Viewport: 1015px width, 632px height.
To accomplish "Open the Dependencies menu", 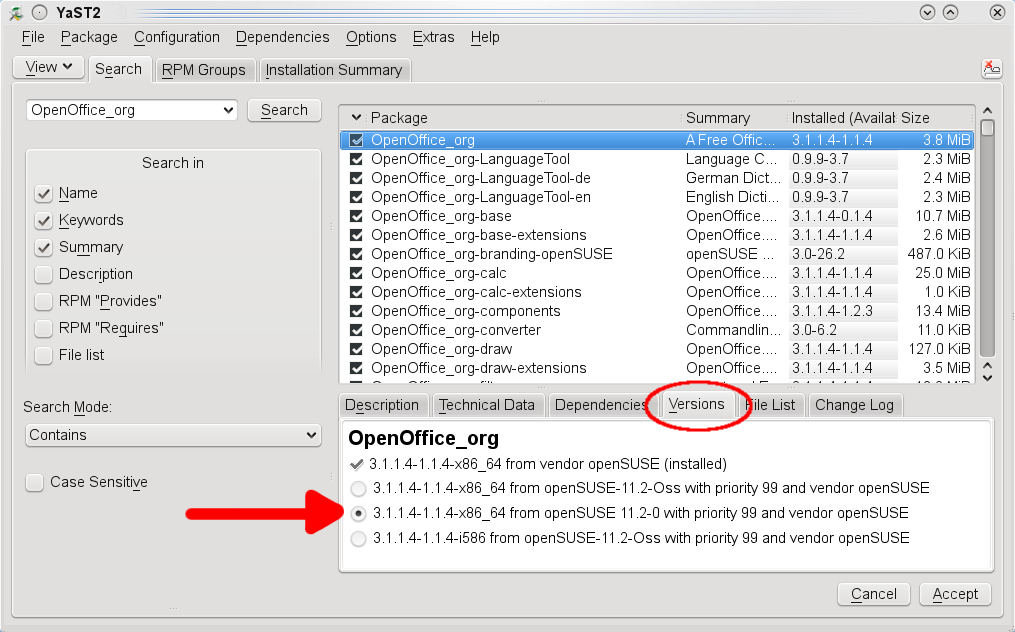I will (282, 37).
